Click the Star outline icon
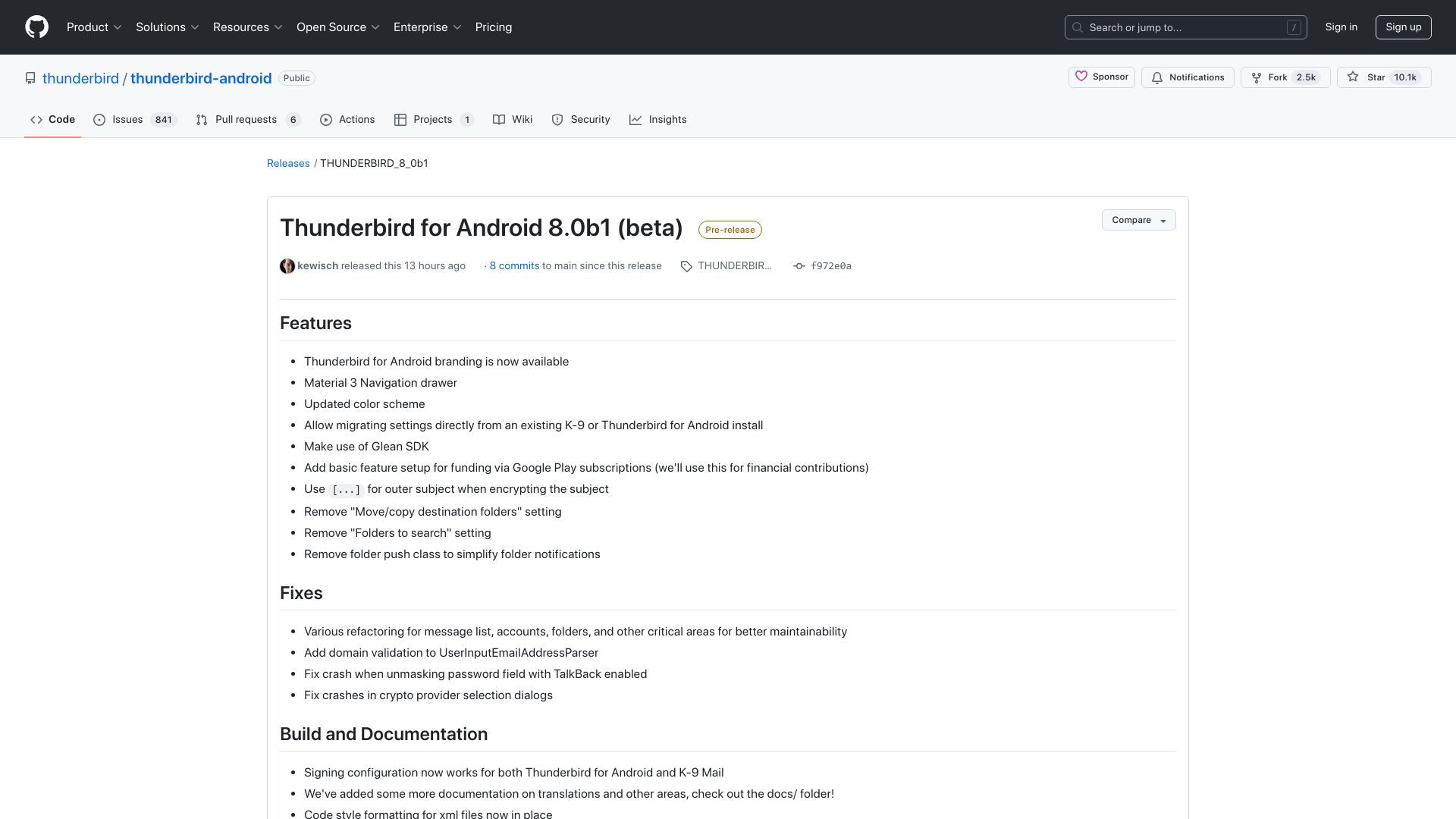The image size is (1456, 819). tap(1353, 77)
